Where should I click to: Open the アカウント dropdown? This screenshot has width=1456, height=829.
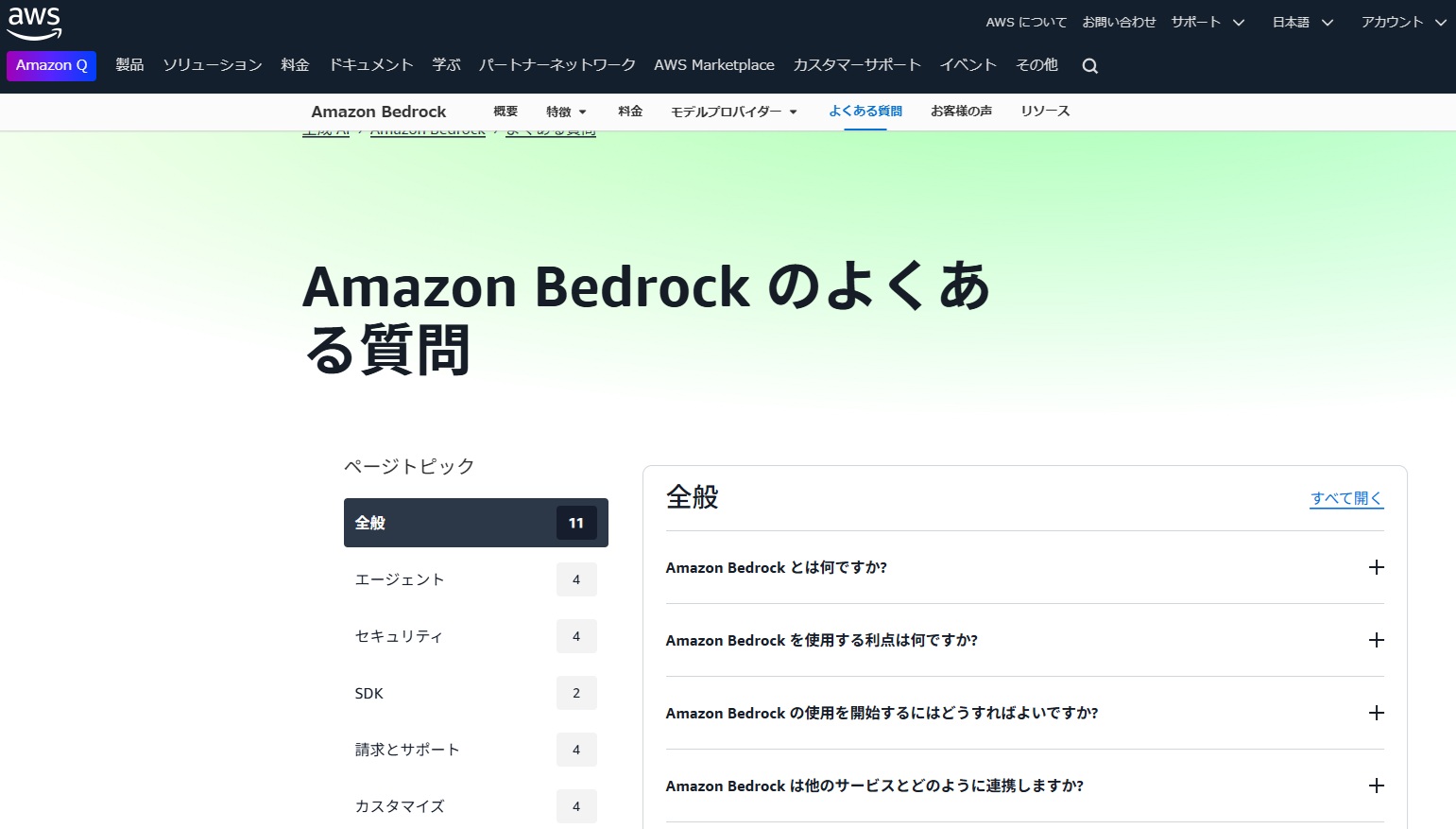coord(1403,22)
